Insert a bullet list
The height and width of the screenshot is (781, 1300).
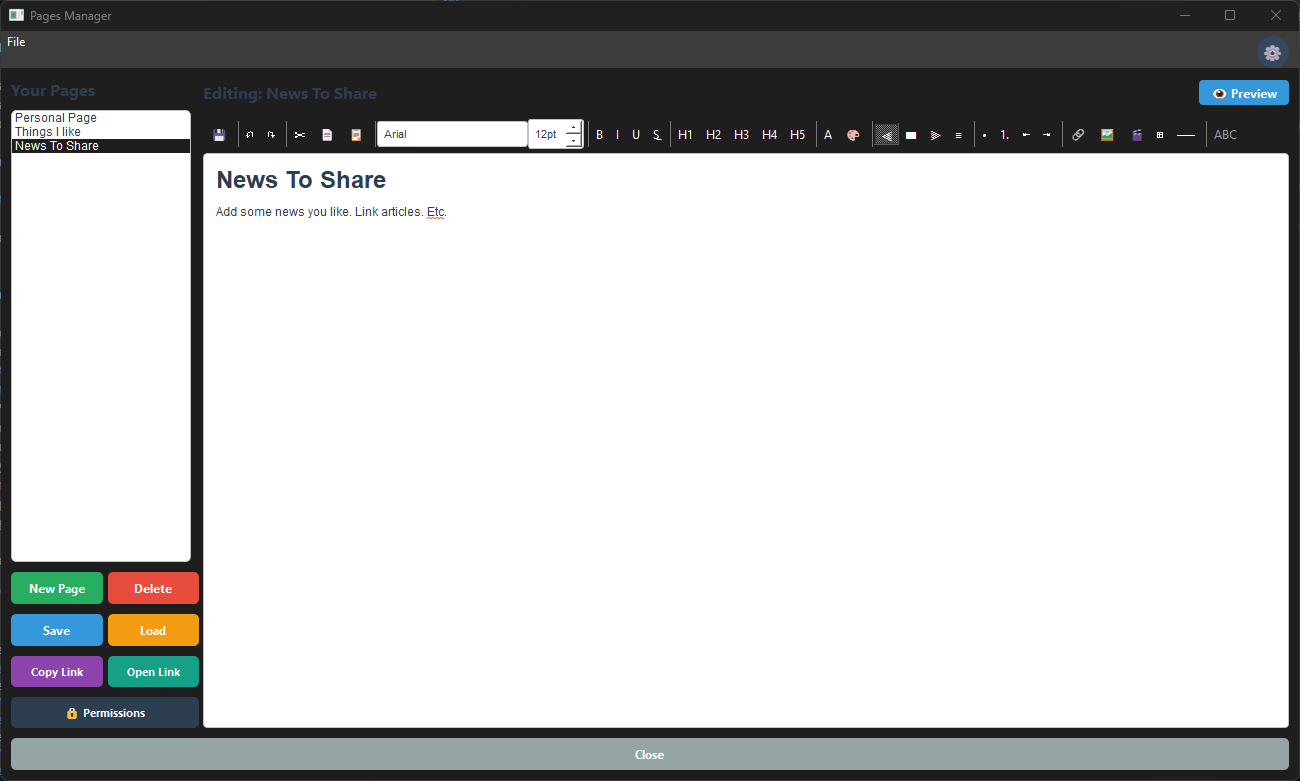click(985, 135)
